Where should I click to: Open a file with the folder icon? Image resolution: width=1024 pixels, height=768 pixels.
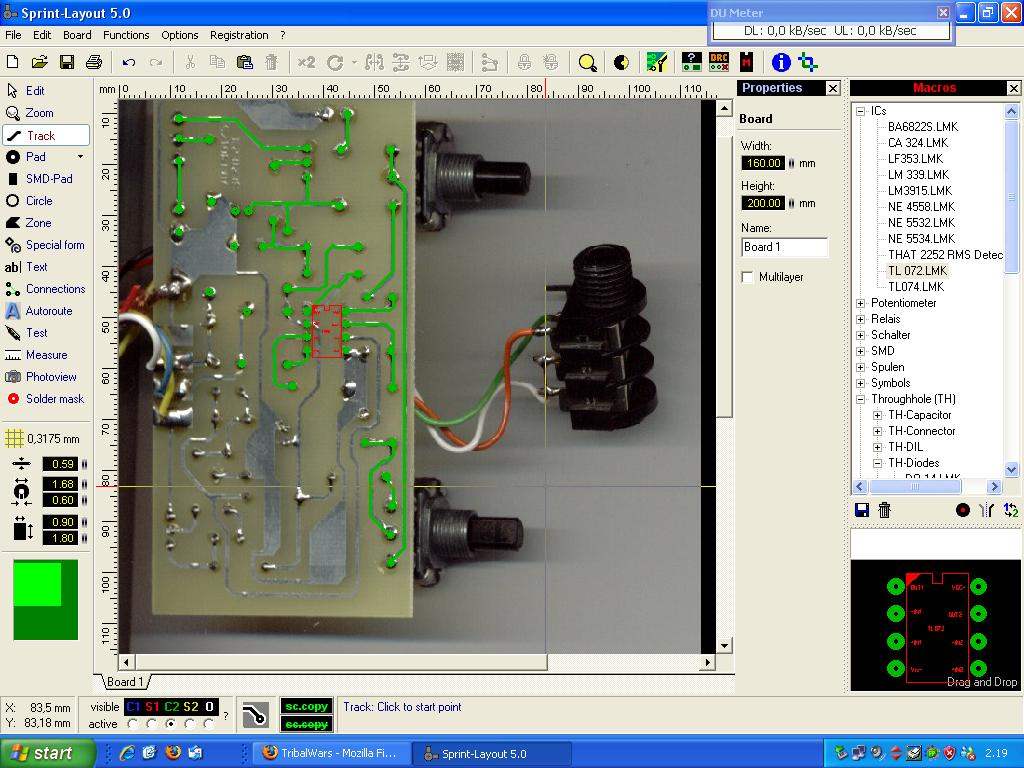click(x=39, y=63)
